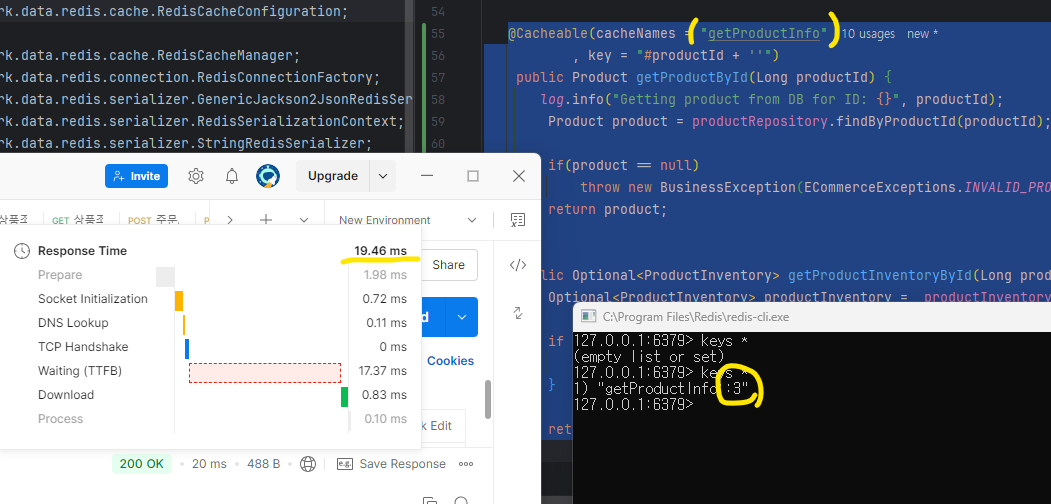Click the DNS Lookup row label
The image size is (1051, 504).
73,323
